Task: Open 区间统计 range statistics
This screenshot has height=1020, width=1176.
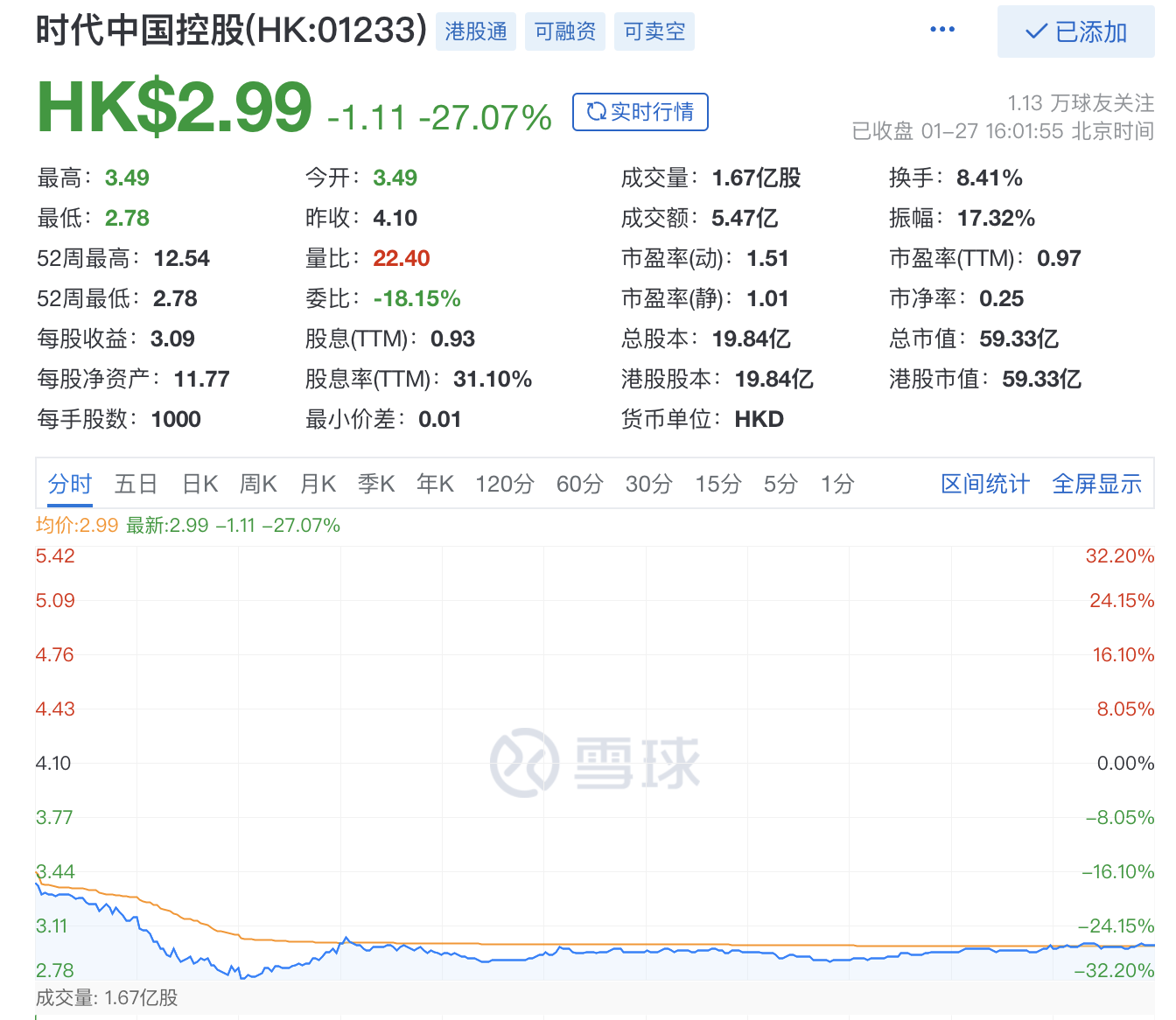Action: pyautogui.click(x=985, y=484)
